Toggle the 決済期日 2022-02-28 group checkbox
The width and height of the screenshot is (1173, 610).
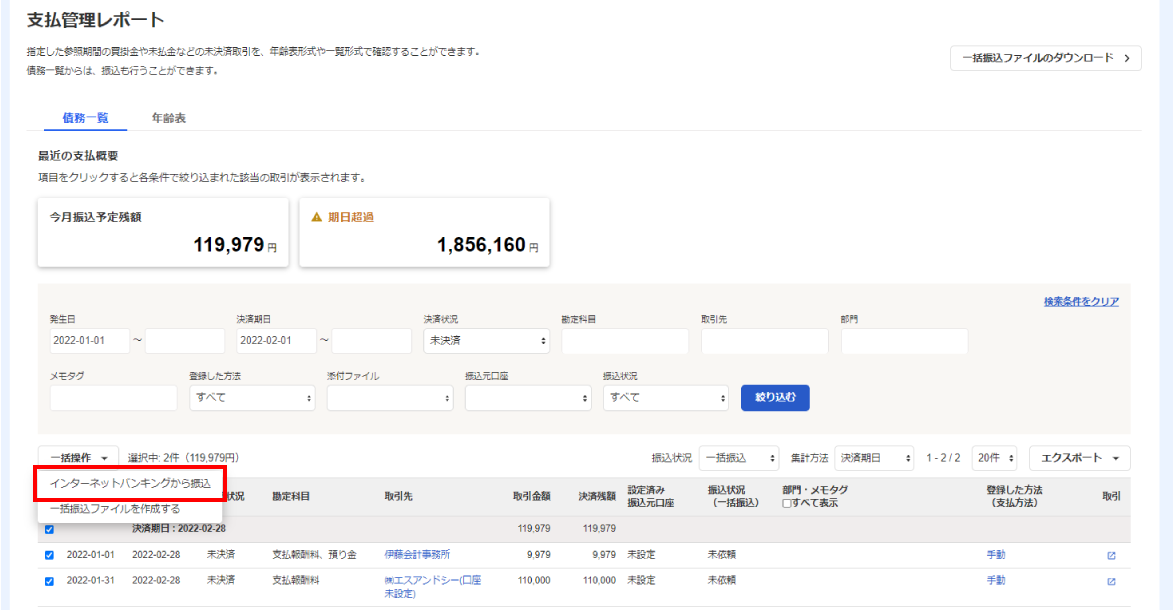coord(50,529)
